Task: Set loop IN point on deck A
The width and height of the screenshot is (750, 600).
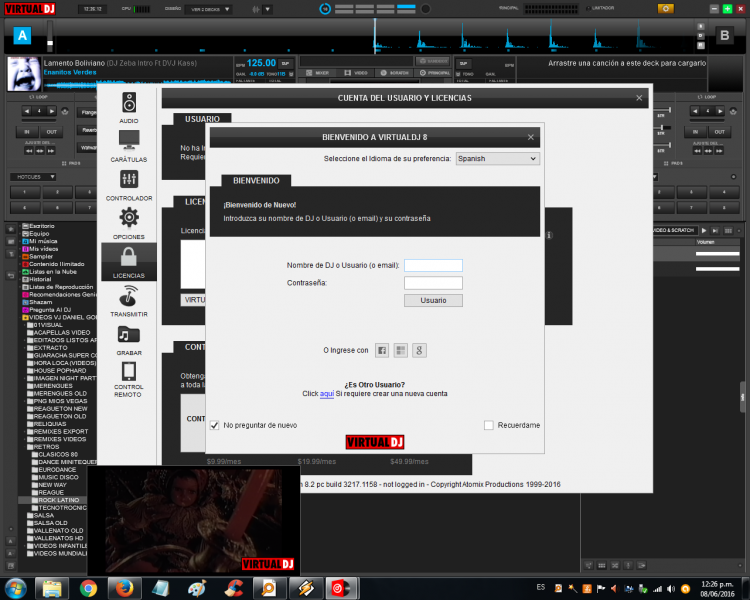Action: point(27,132)
